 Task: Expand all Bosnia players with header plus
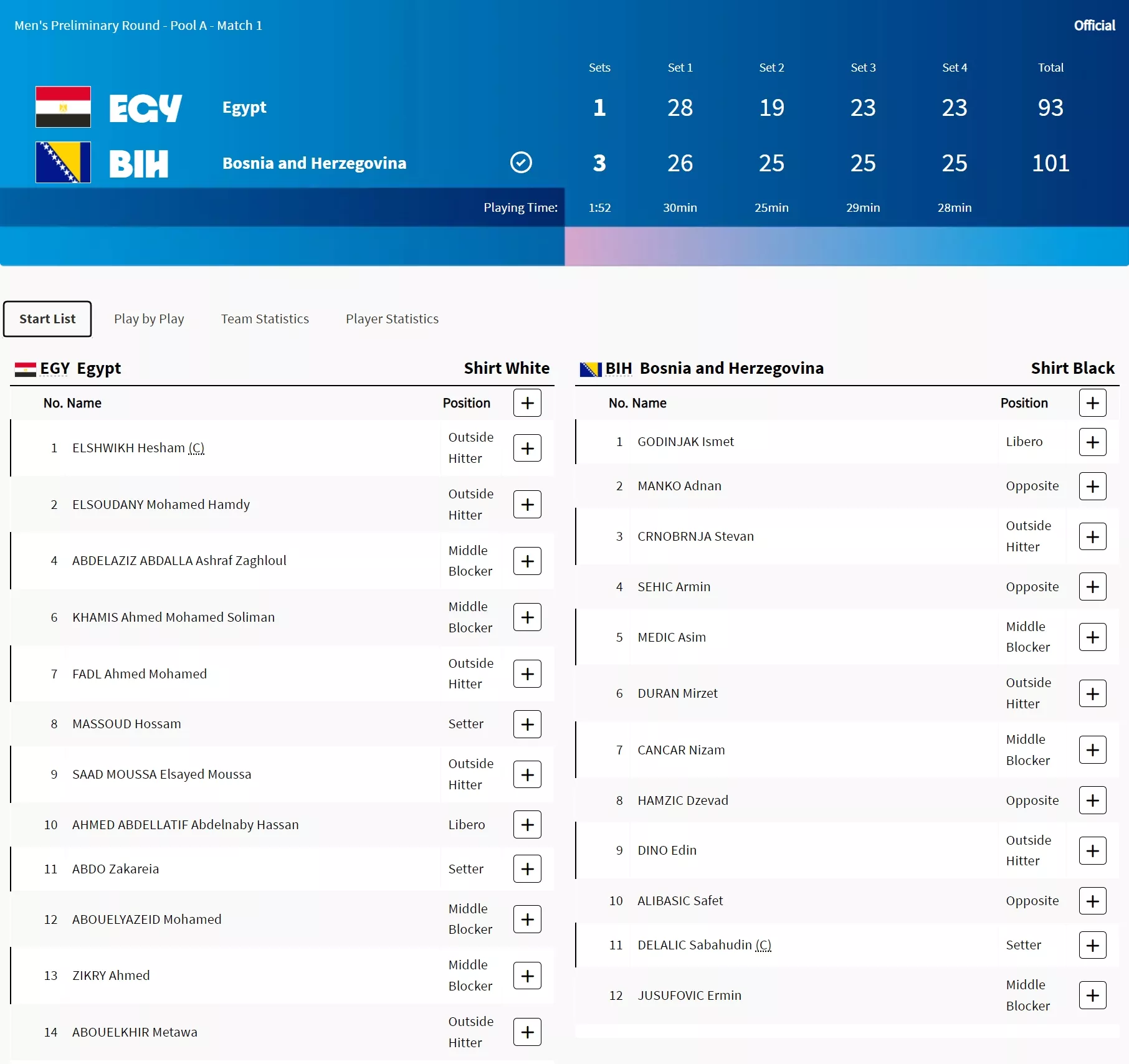[1092, 403]
